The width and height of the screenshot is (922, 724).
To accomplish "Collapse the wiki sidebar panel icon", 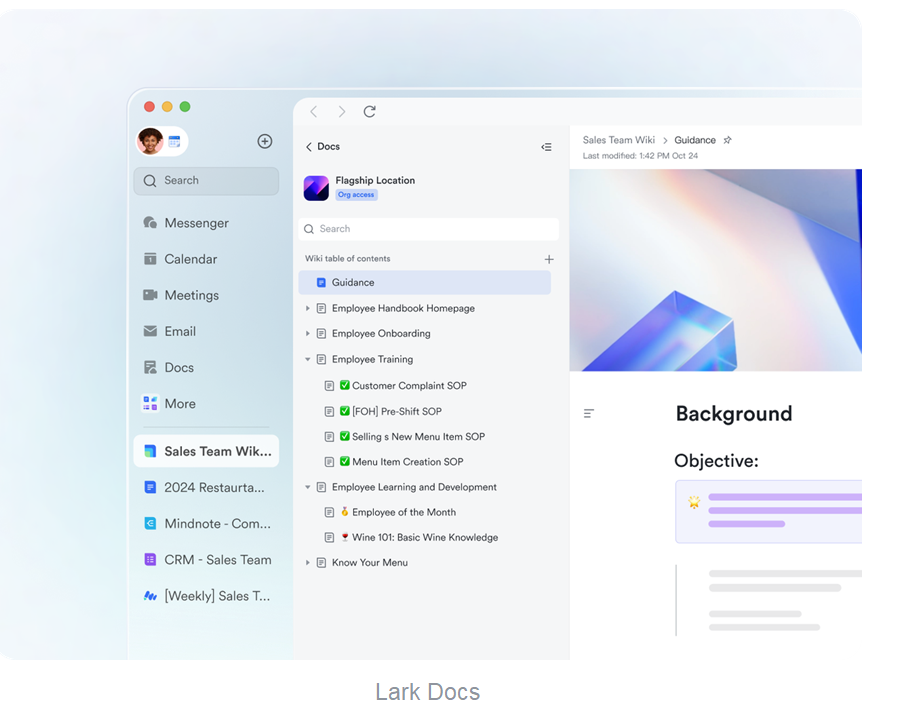I will [x=546, y=147].
